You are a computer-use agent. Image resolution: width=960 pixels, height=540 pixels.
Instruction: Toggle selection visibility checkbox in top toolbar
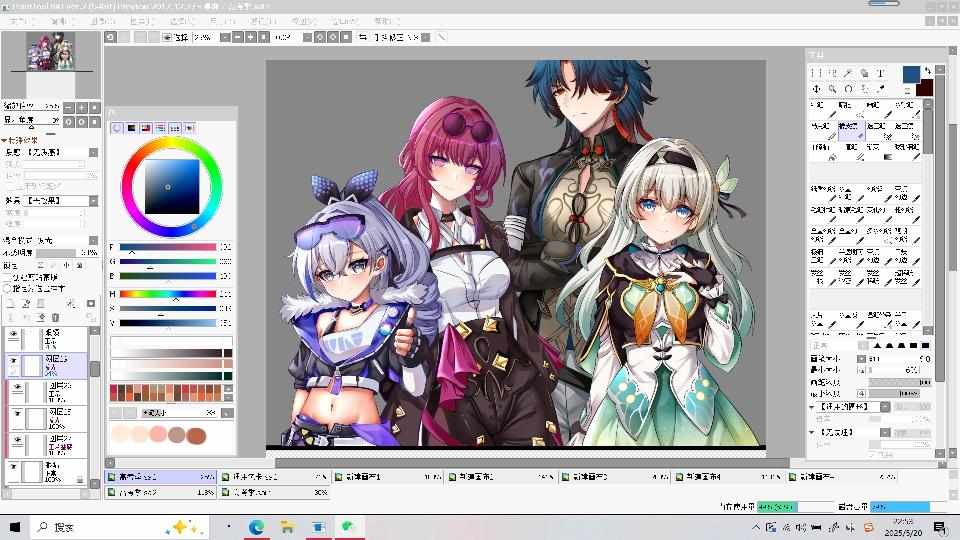point(167,37)
